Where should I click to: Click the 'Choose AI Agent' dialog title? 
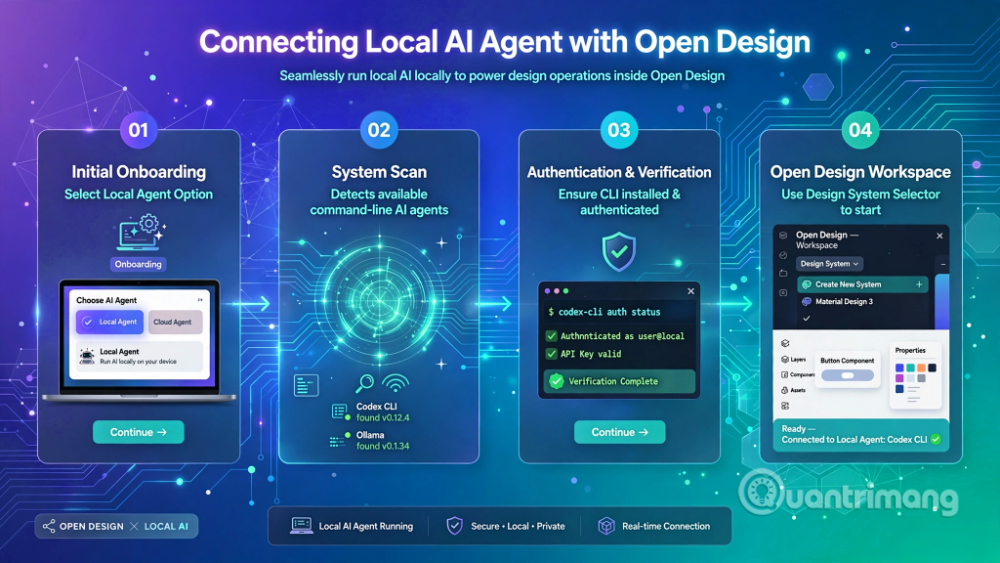coord(107,300)
